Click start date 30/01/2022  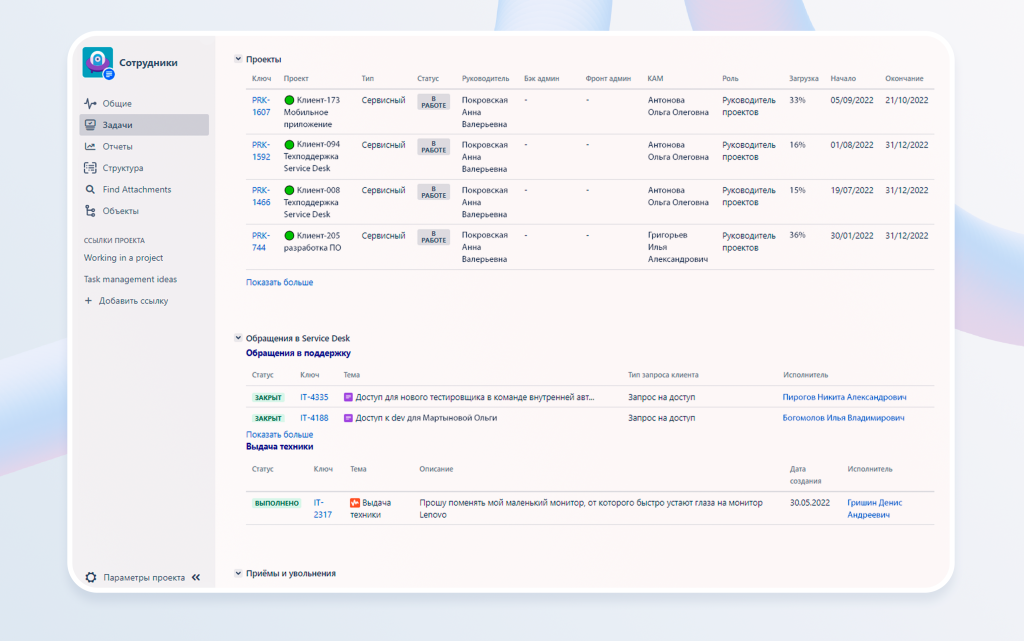tap(852, 236)
